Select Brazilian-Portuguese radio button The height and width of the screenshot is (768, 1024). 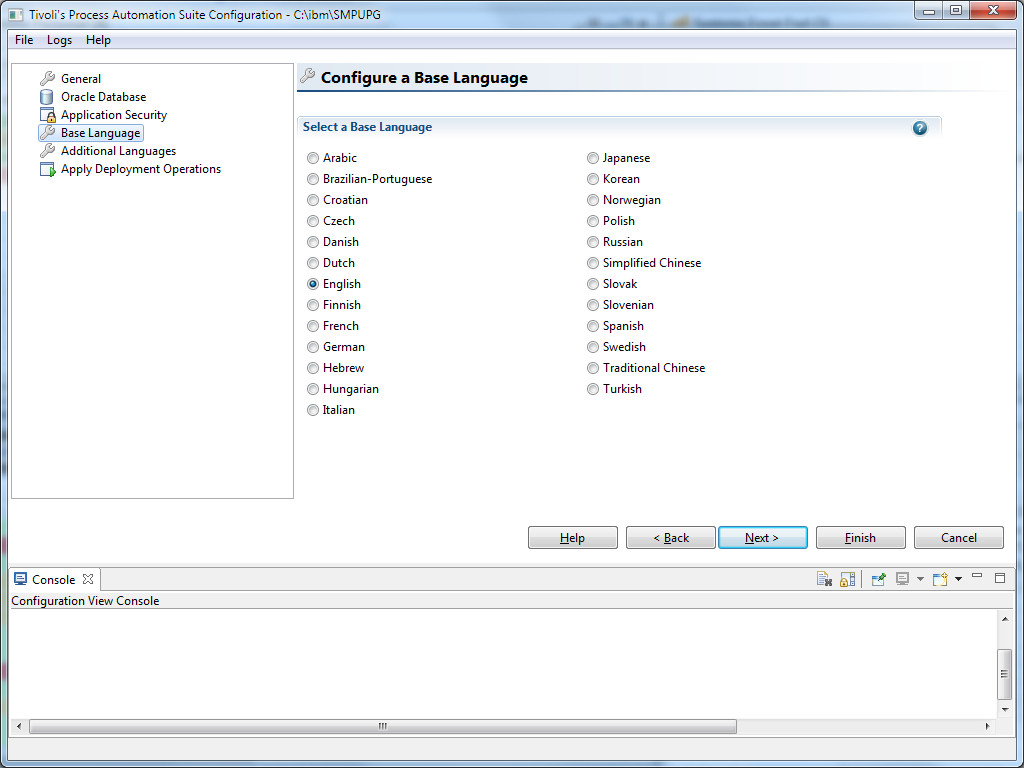(313, 179)
